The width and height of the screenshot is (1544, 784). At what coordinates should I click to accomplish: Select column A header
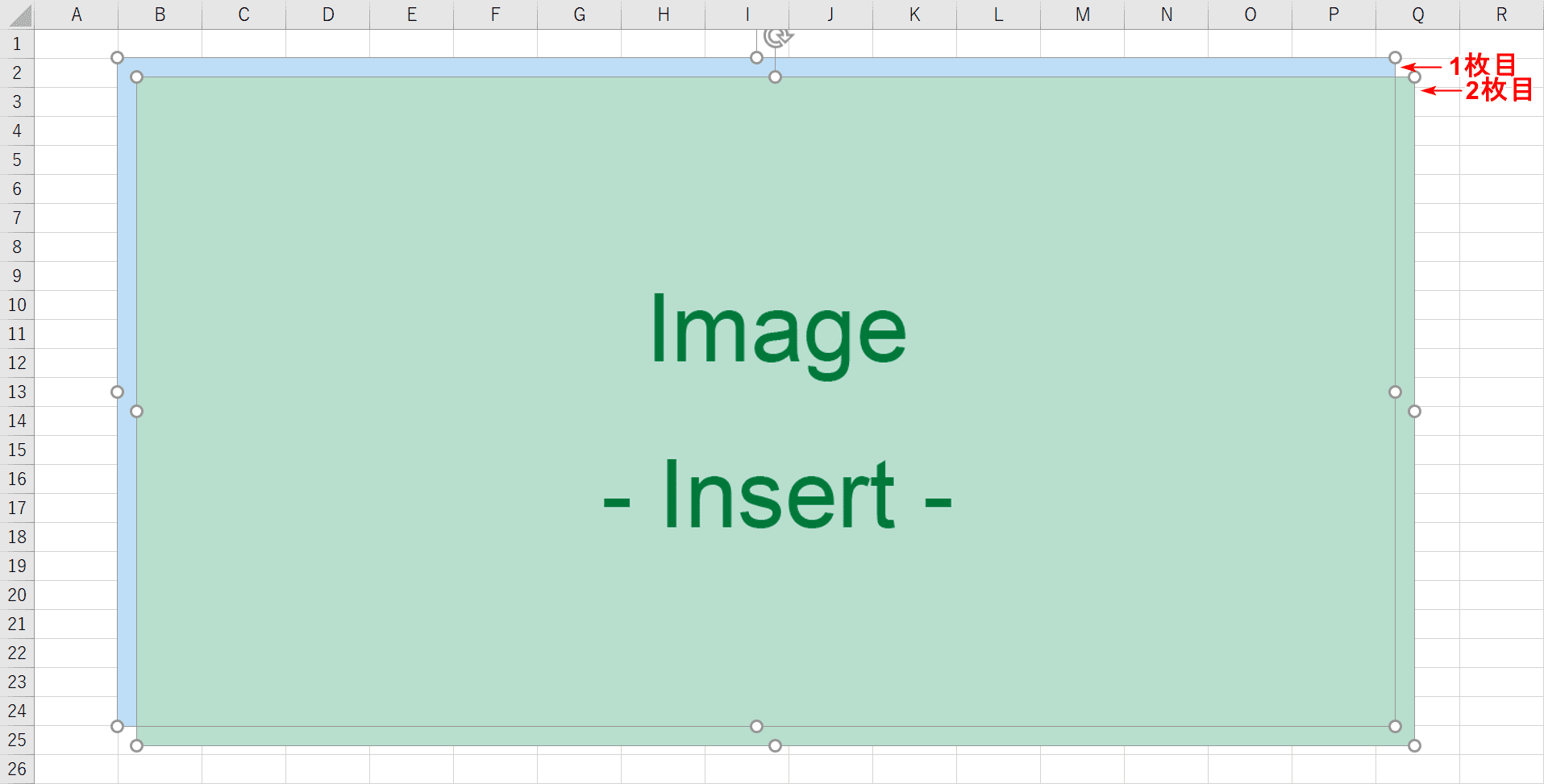[77, 15]
